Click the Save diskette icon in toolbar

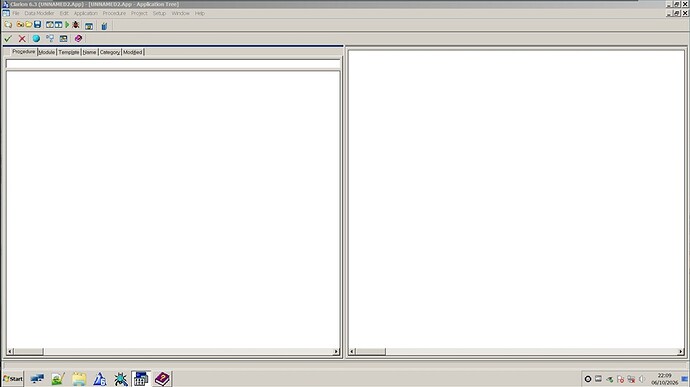coord(37,25)
